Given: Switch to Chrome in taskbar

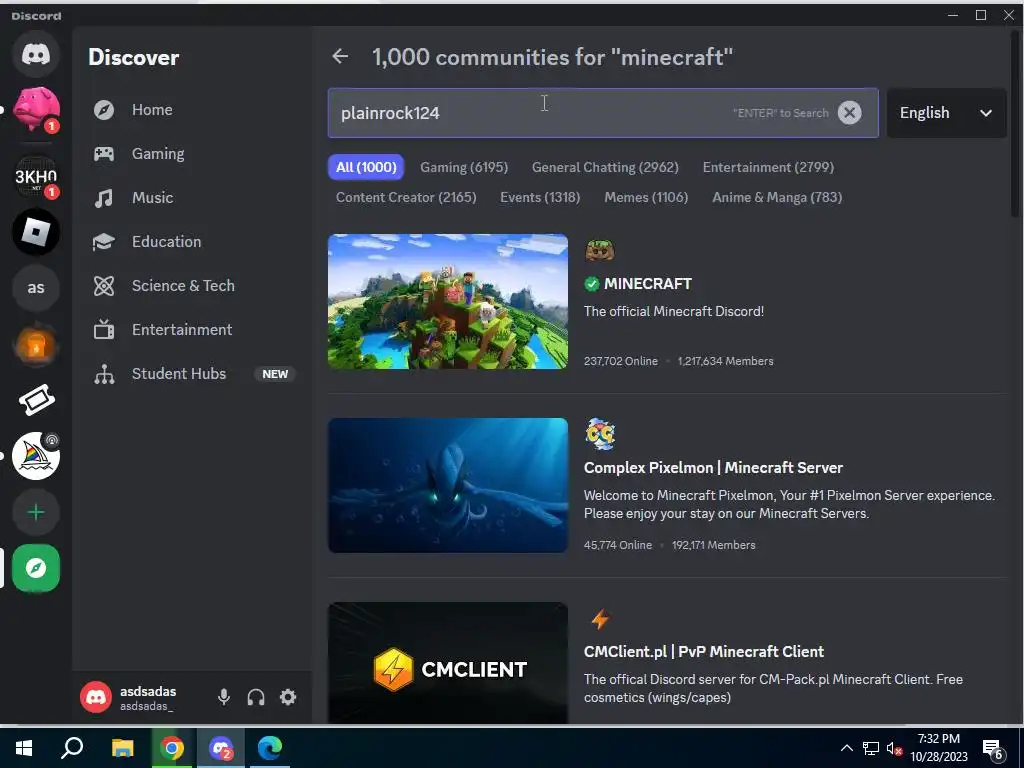Looking at the screenshot, I should [x=171, y=748].
